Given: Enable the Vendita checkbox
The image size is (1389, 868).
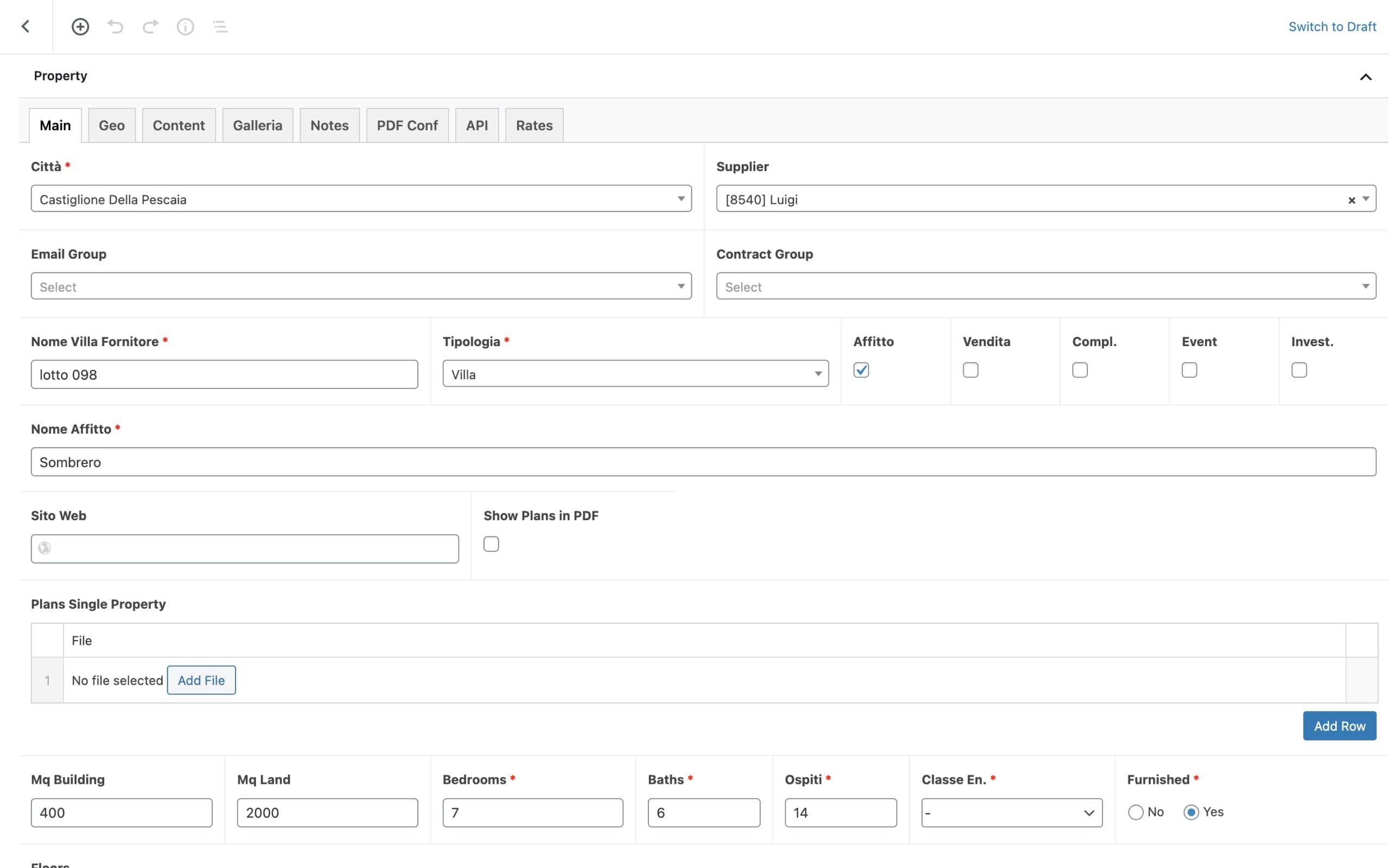Looking at the screenshot, I should (971, 371).
